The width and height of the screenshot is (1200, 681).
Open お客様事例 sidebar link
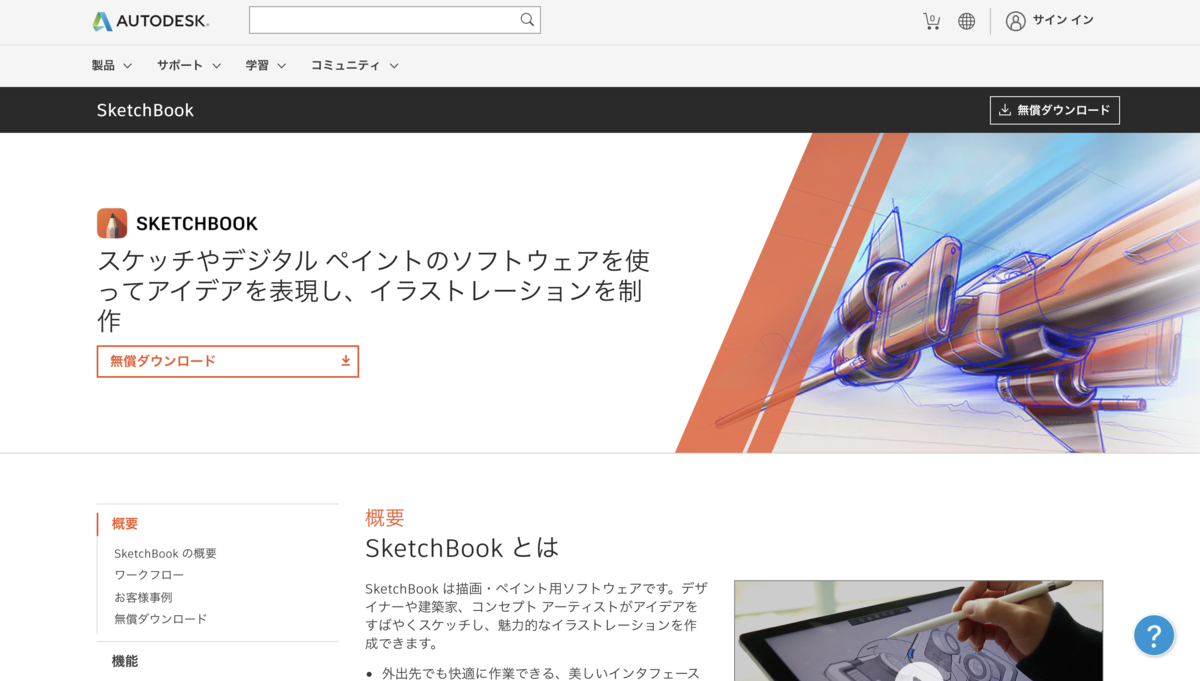coord(143,598)
